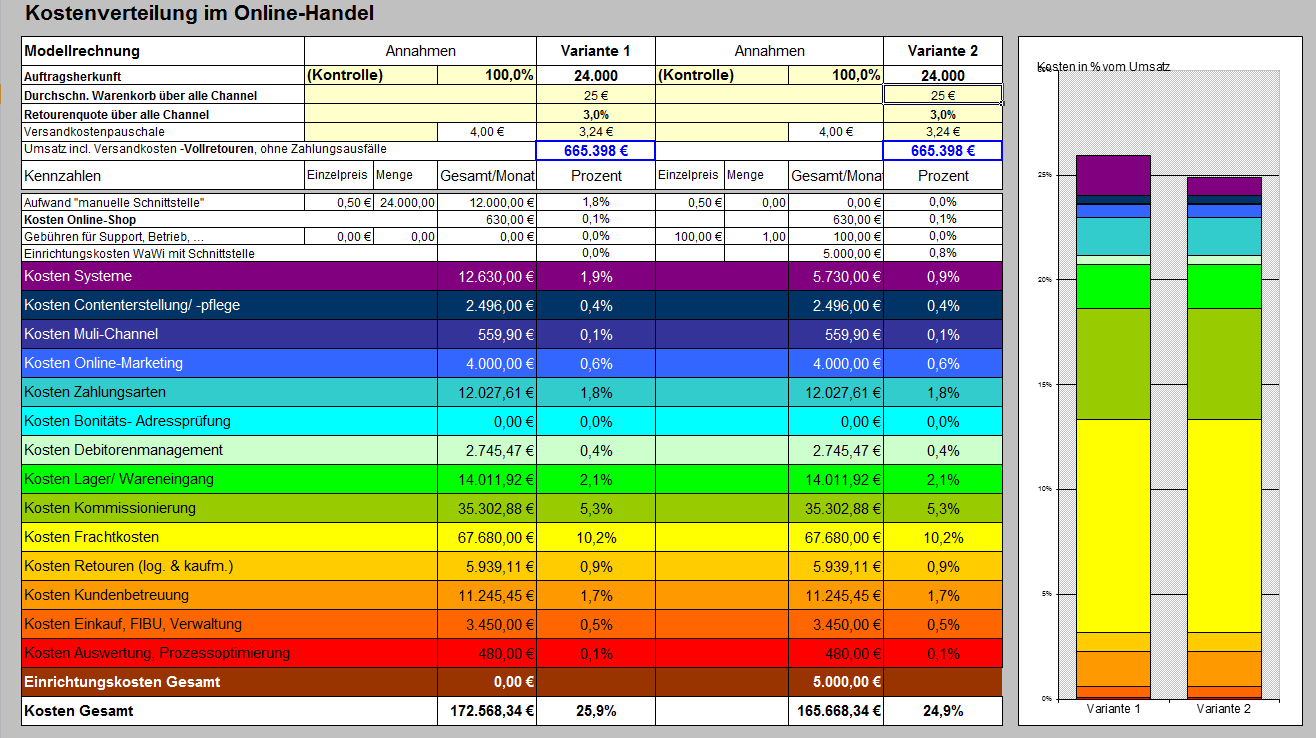Click olive-green segment of Variante 1 chart bar

(1113, 363)
